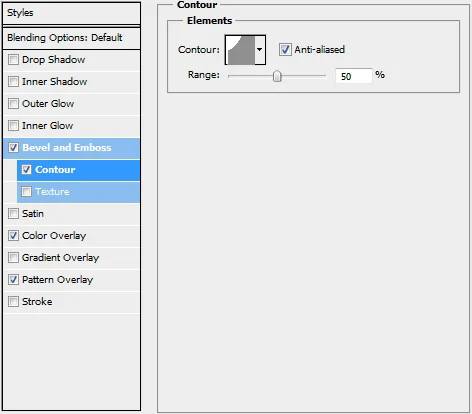Toggle the Anti-aliased checkbox

click(x=285, y=50)
